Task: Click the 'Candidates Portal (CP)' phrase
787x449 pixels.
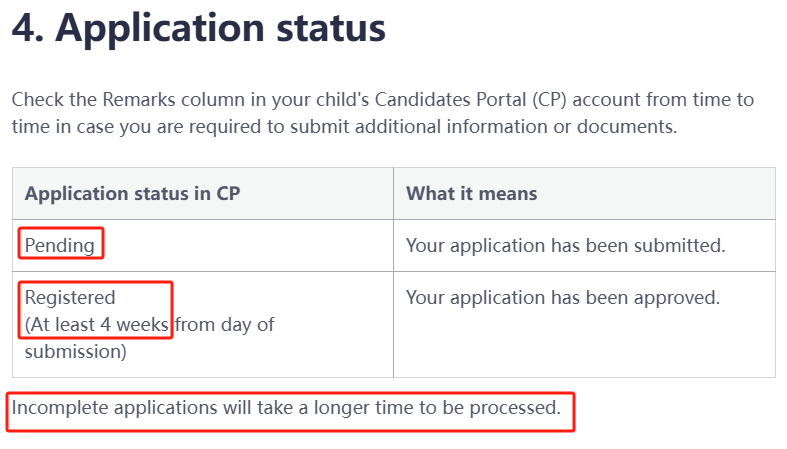Action: pos(470,99)
